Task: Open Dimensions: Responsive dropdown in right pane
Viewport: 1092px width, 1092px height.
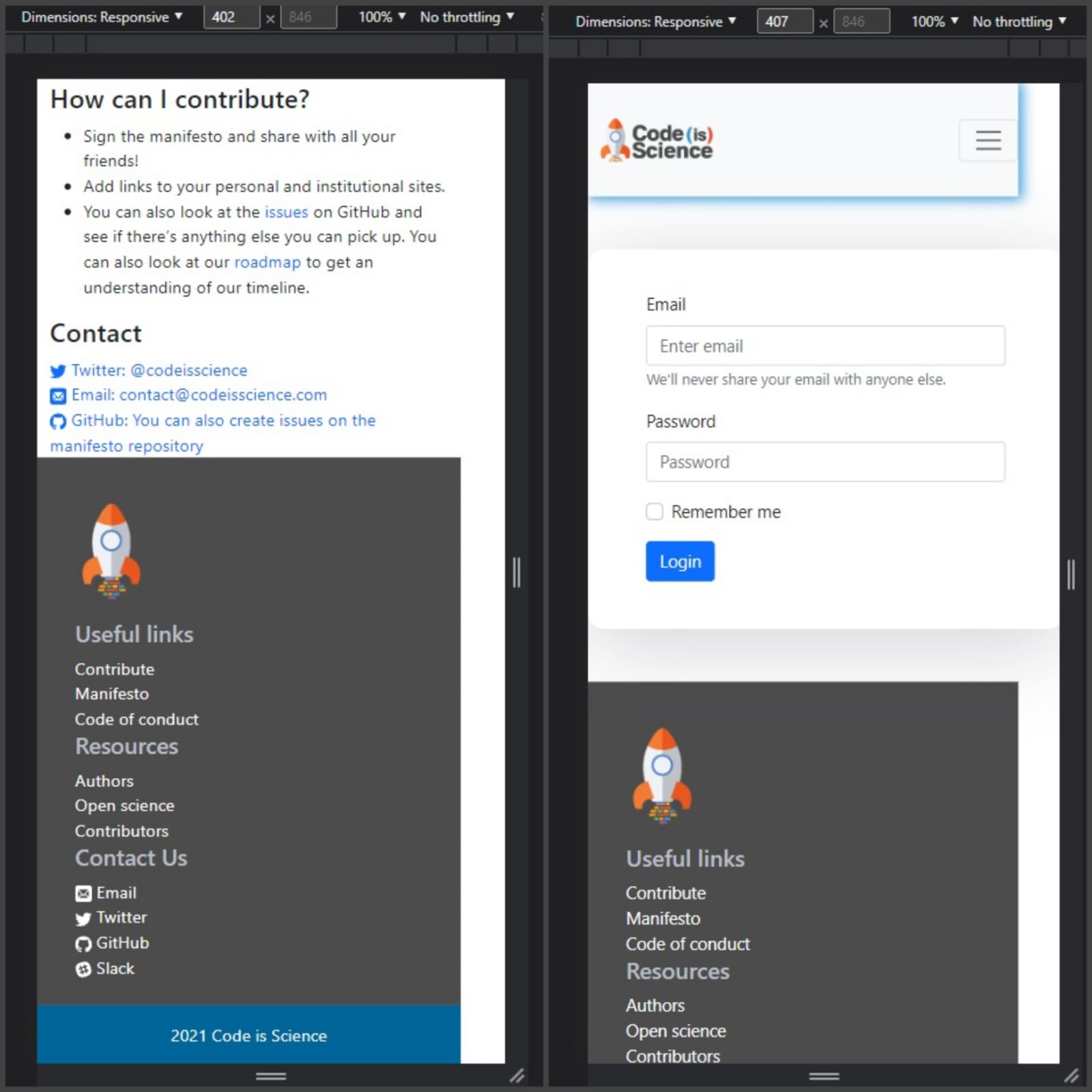Action: pos(655,22)
